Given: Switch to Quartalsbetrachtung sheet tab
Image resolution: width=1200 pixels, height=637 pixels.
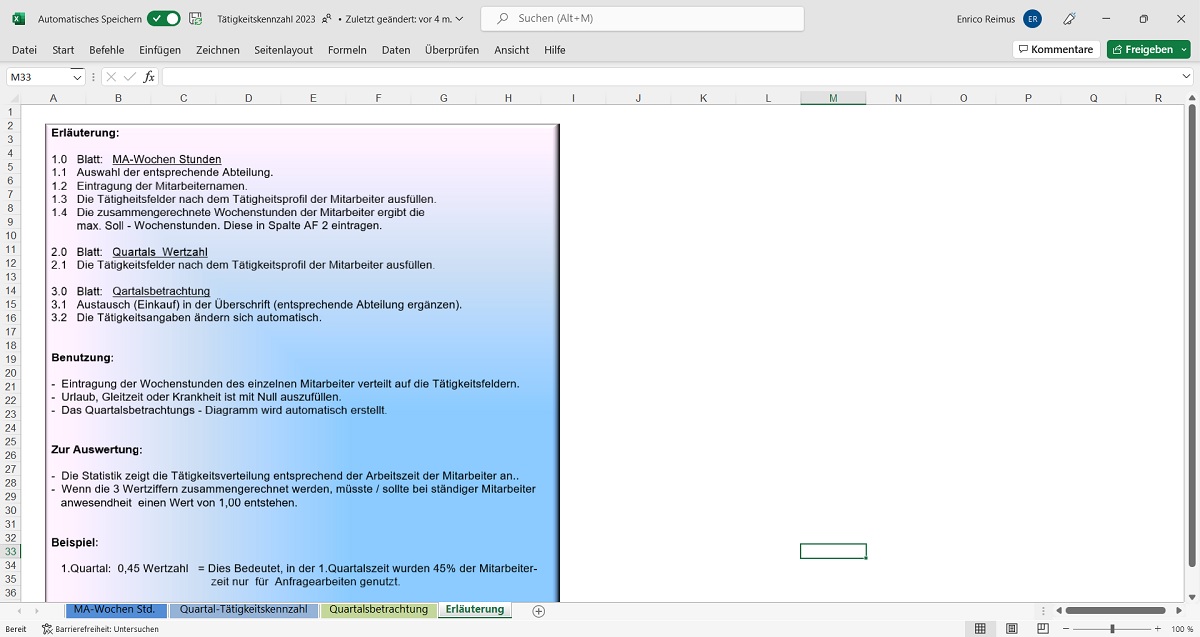Looking at the screenshot, I should tap(378, 610).
